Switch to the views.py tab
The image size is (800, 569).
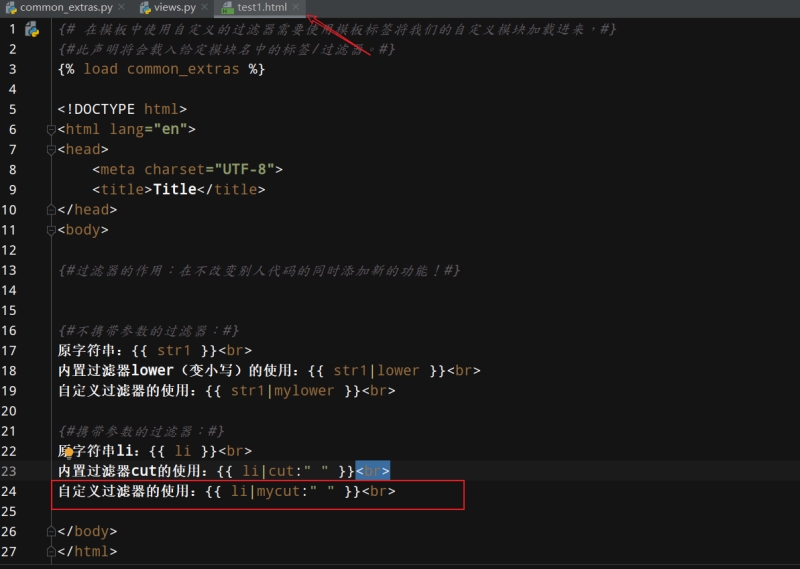point(174,7)
